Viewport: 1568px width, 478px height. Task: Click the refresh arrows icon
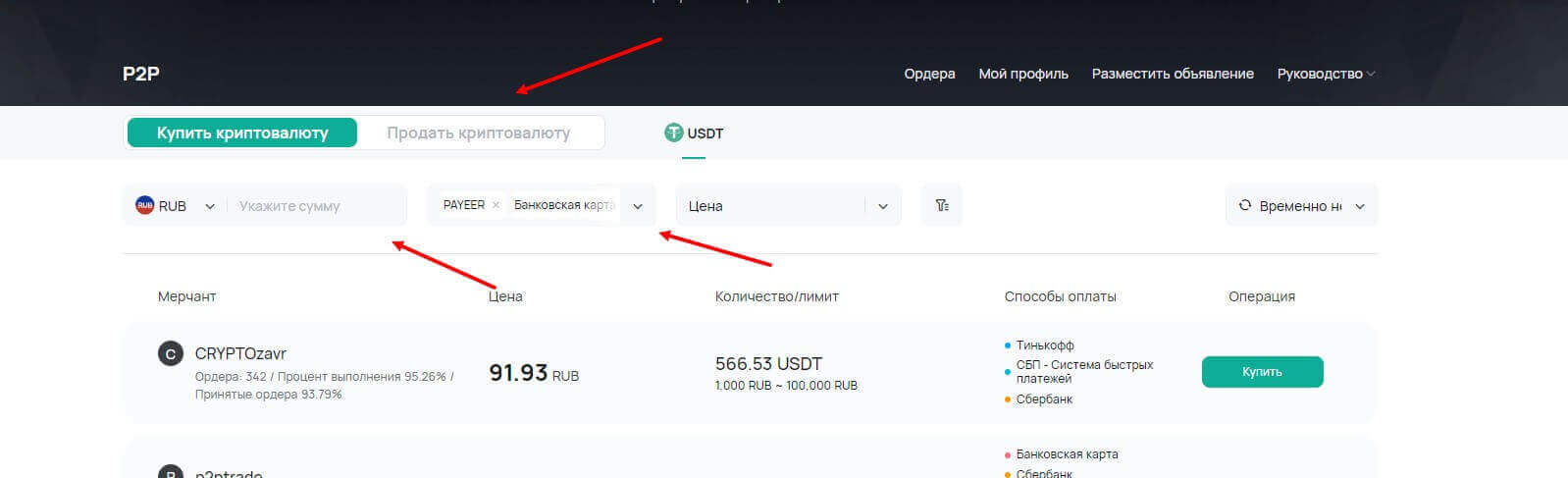pyautogui.click(x=1244, y=205)
